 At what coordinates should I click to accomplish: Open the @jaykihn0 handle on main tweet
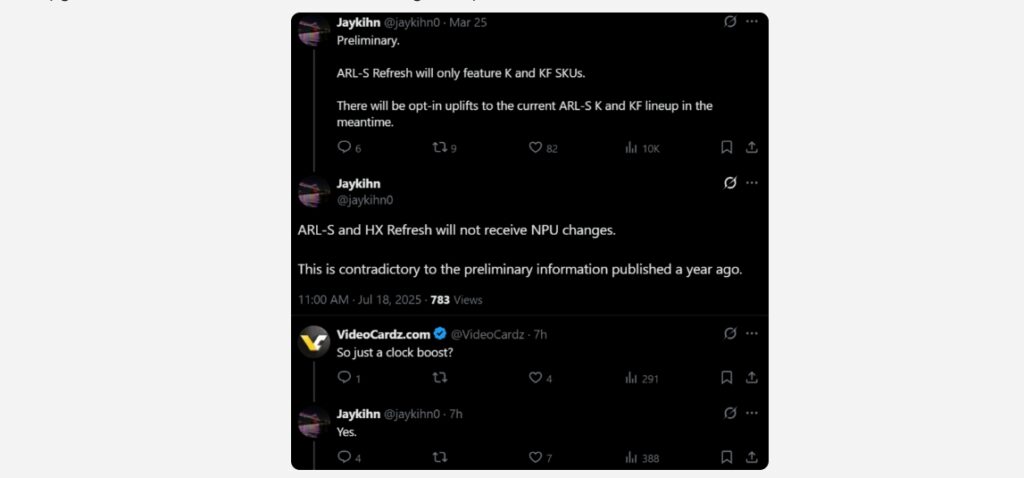(364, 200)
